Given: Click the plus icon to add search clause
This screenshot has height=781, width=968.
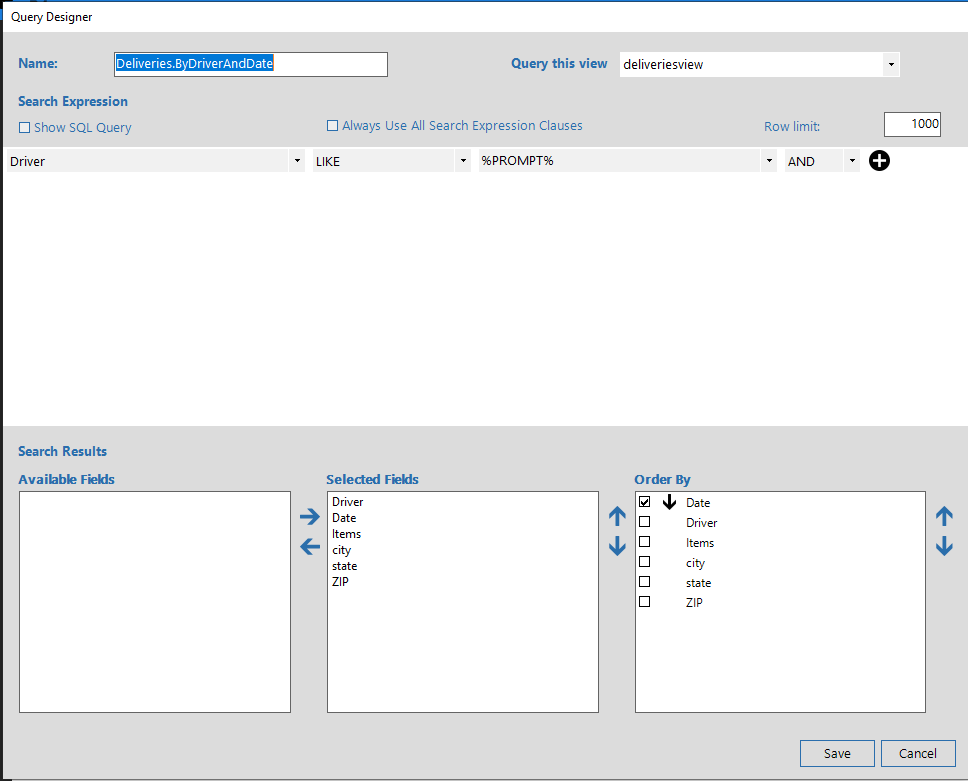Looking at the screenshot, I should tap(879, 161).
